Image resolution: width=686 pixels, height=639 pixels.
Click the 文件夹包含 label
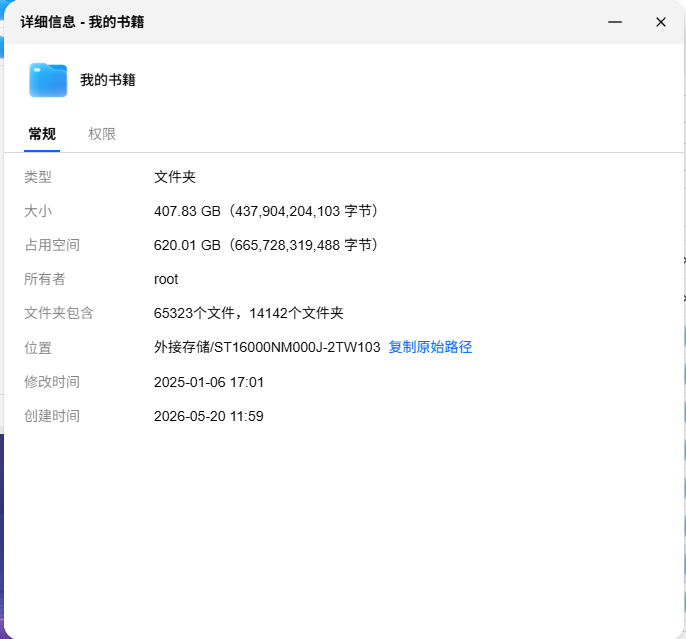tap(59, 313)
